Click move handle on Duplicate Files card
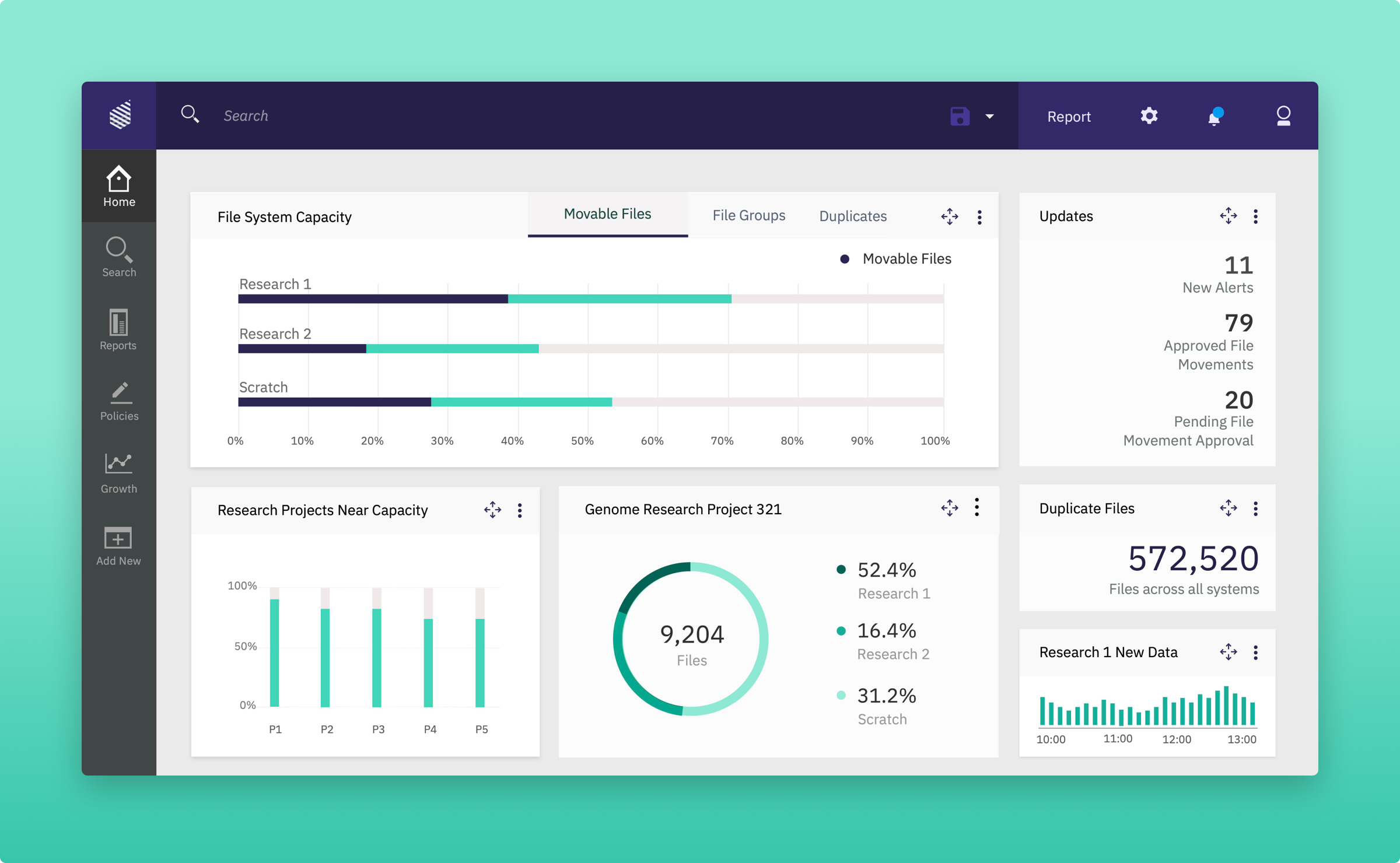This screenshot has height=863, width=1400. tap(1228, 508)
